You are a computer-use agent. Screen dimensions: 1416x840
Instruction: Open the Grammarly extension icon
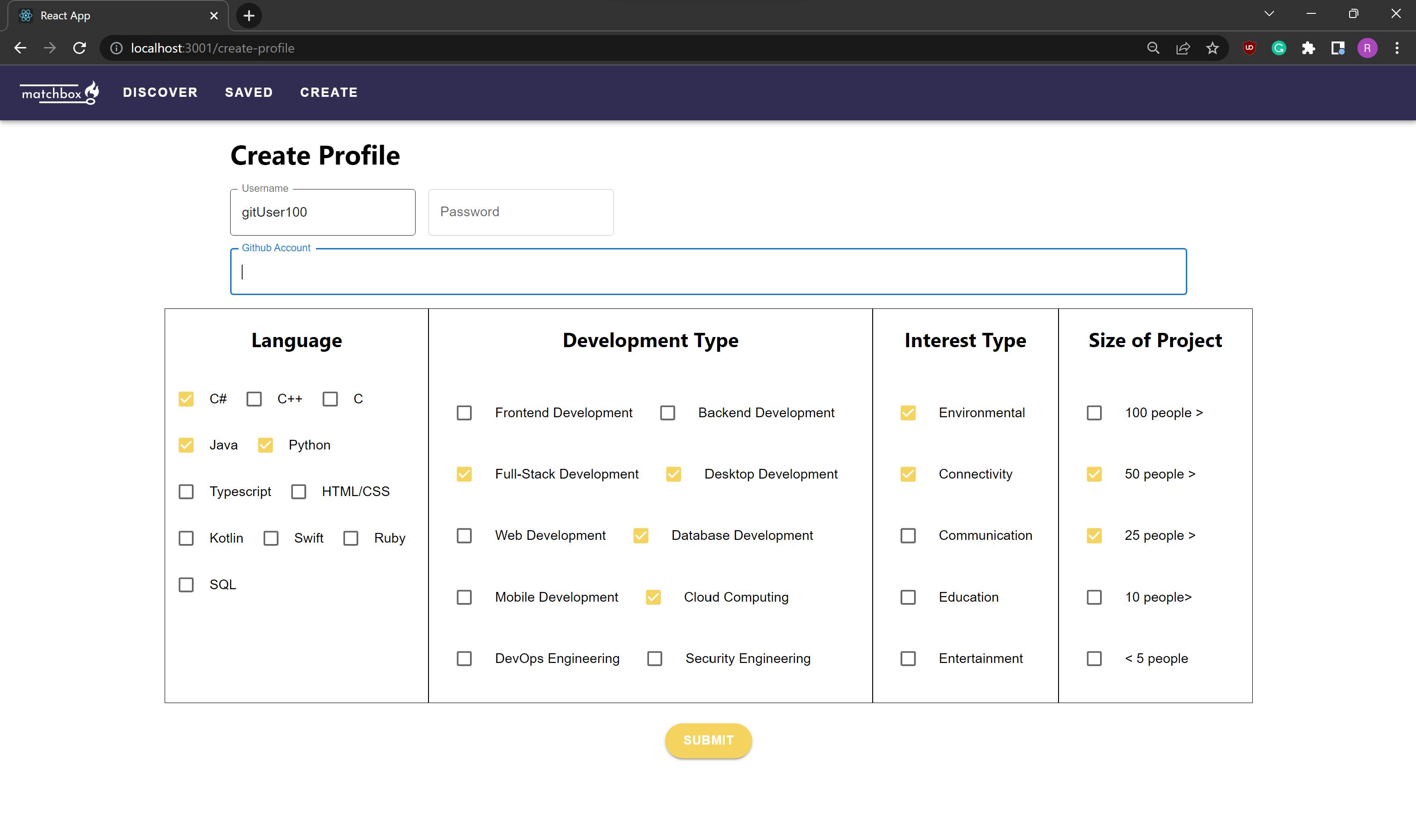[x=1279, y=48]
